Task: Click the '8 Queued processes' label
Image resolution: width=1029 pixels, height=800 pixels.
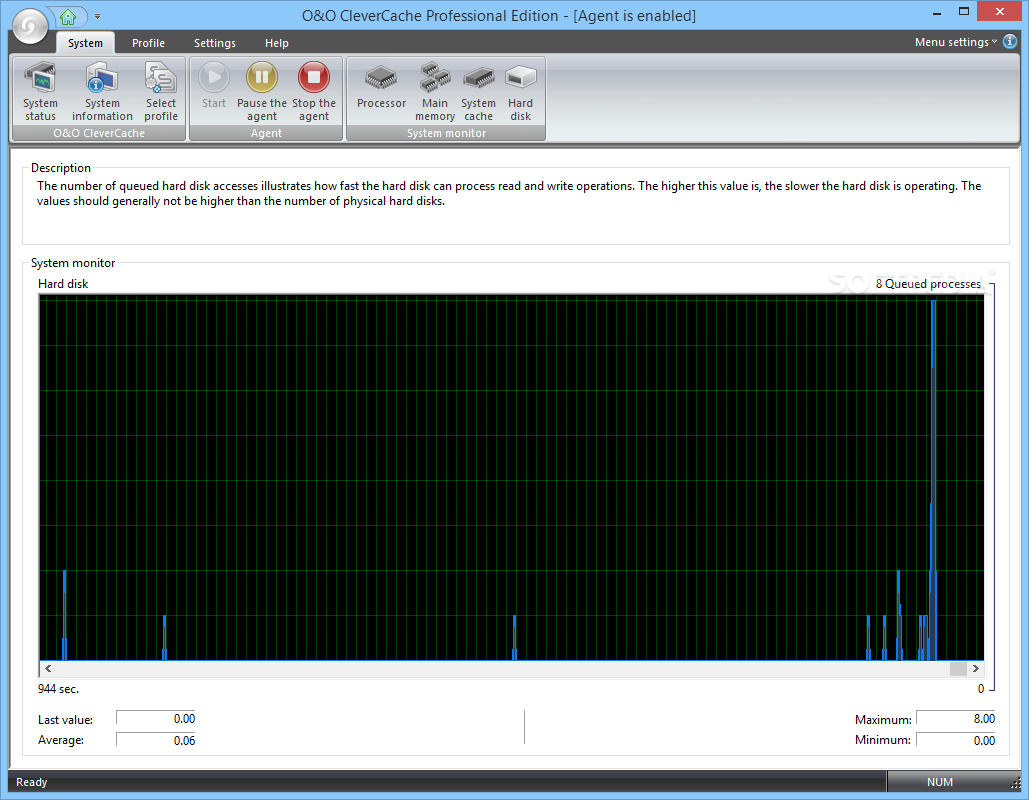Action: (928, 284)
